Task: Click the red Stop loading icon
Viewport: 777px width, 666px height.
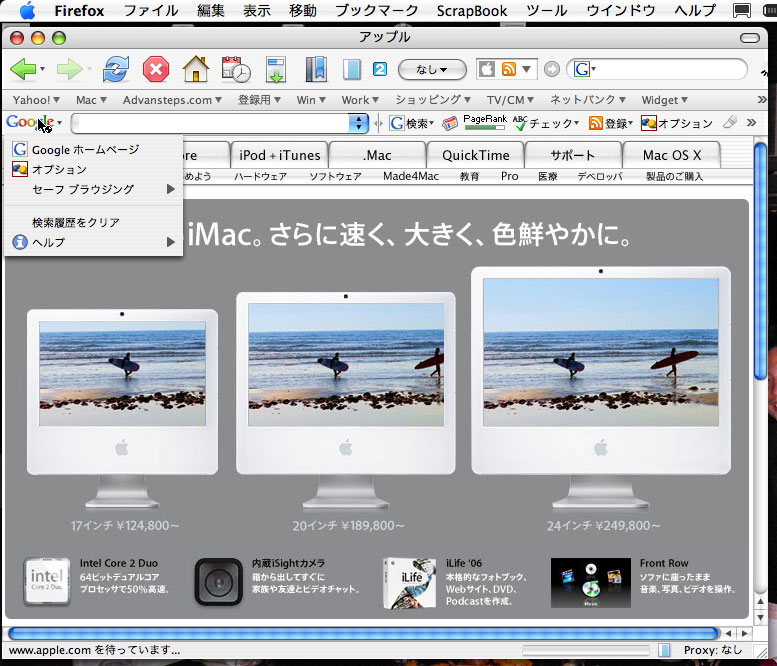Action: [156, 70]
